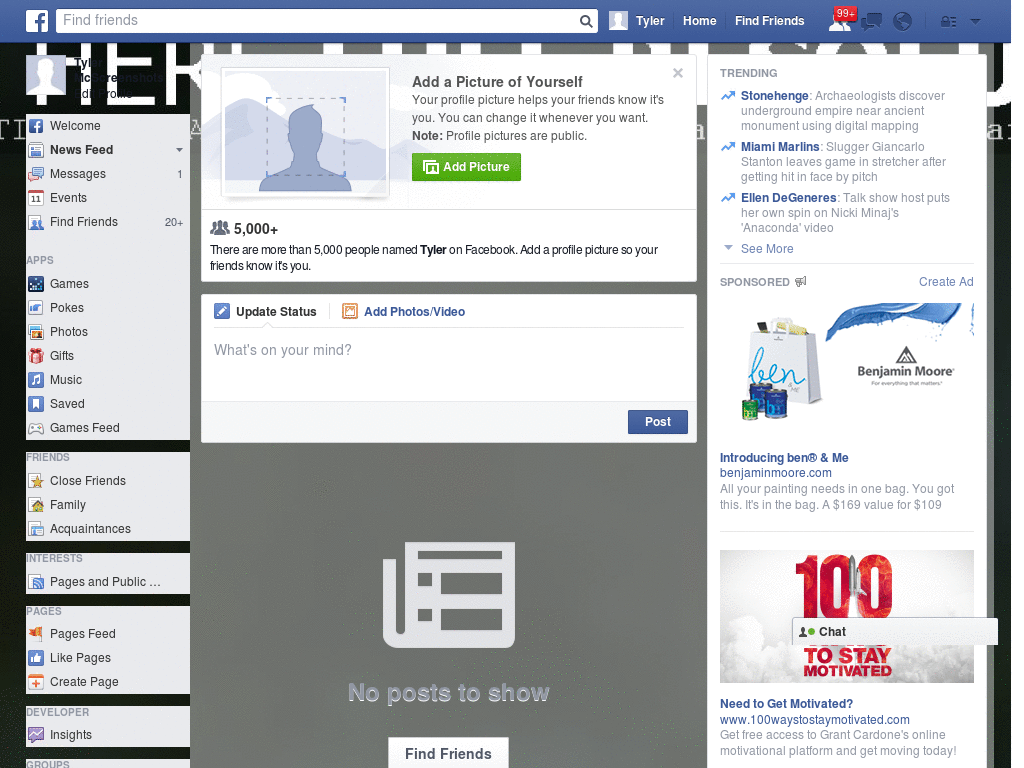This screenshot has width=1024, height=768.
Task: Open Acquaintances list icon
Action: (36, 529)
